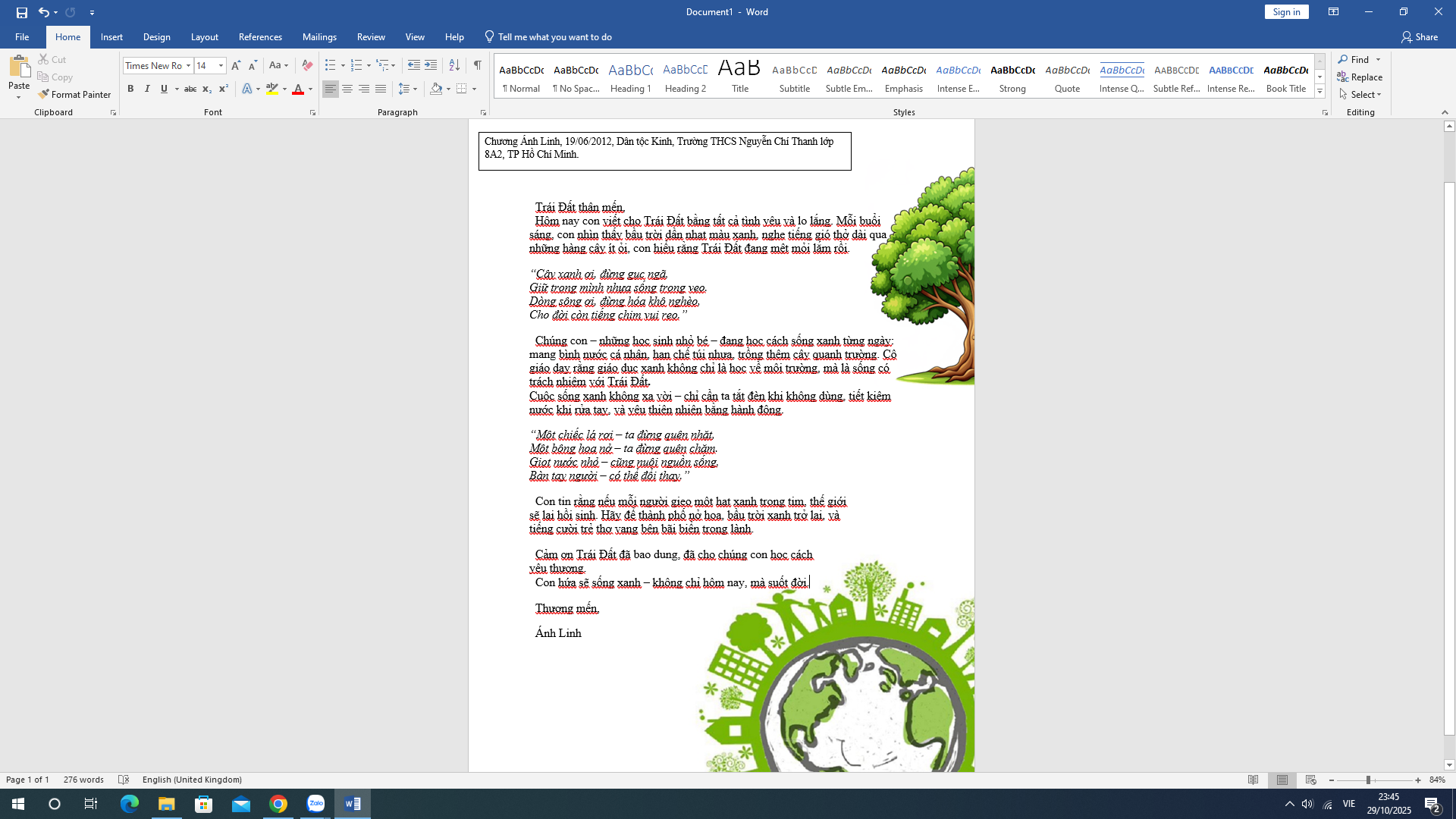This screenshot has height=819, width=1456.
Task: Open Zalo from the taskbar
Action: [x=315, y=804]
